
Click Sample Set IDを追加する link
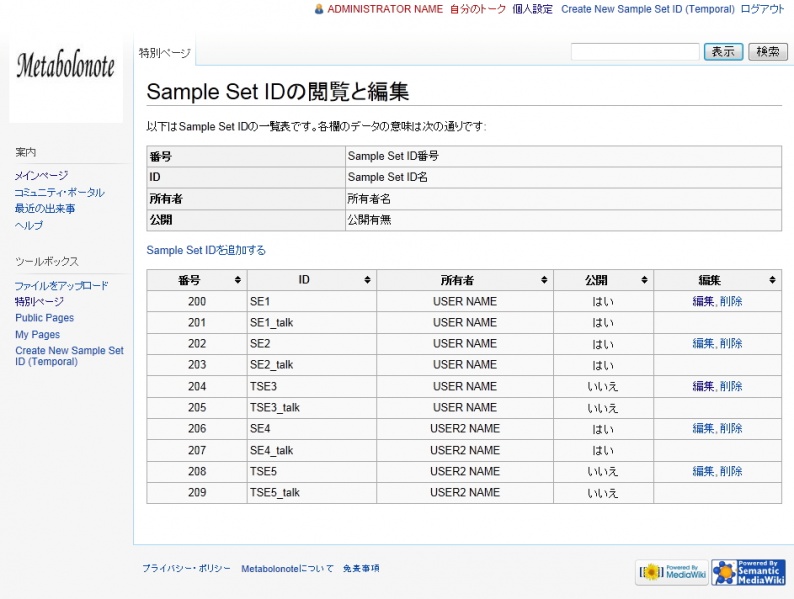point(206,250)
